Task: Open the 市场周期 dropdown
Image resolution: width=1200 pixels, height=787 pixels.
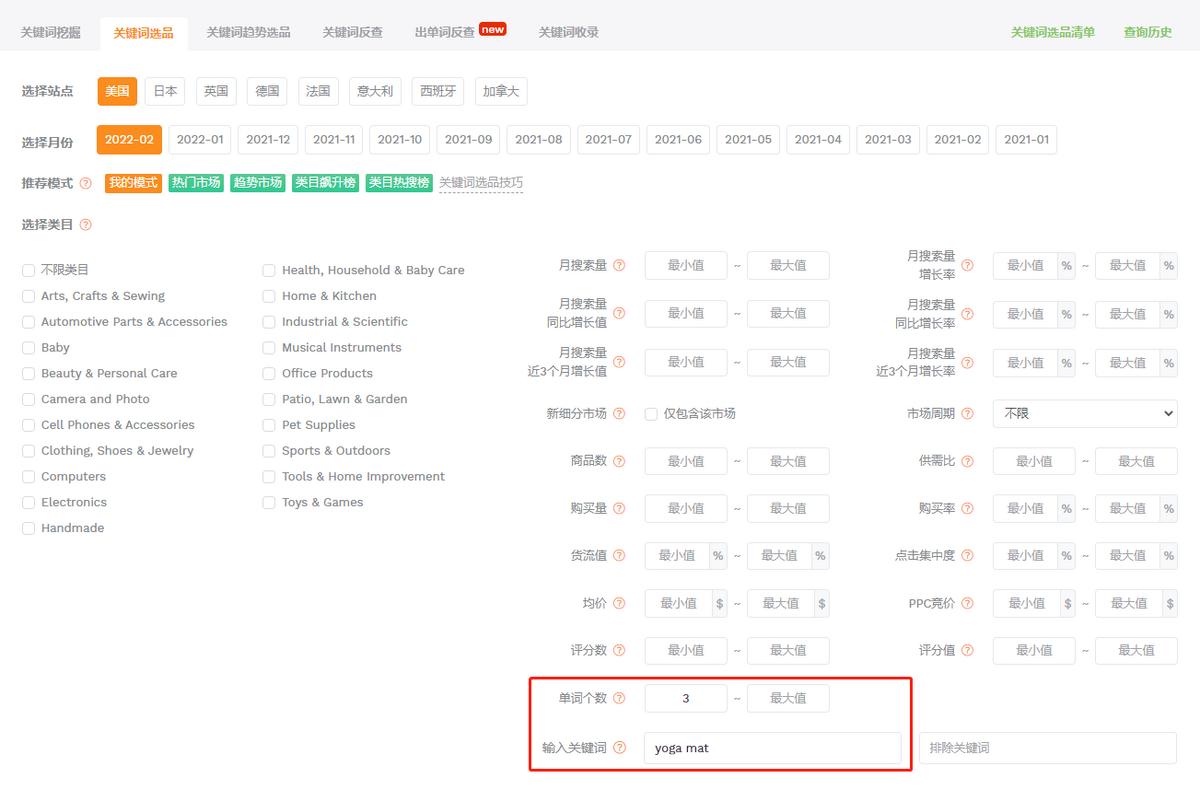Action: click(x=1084, y=413)
